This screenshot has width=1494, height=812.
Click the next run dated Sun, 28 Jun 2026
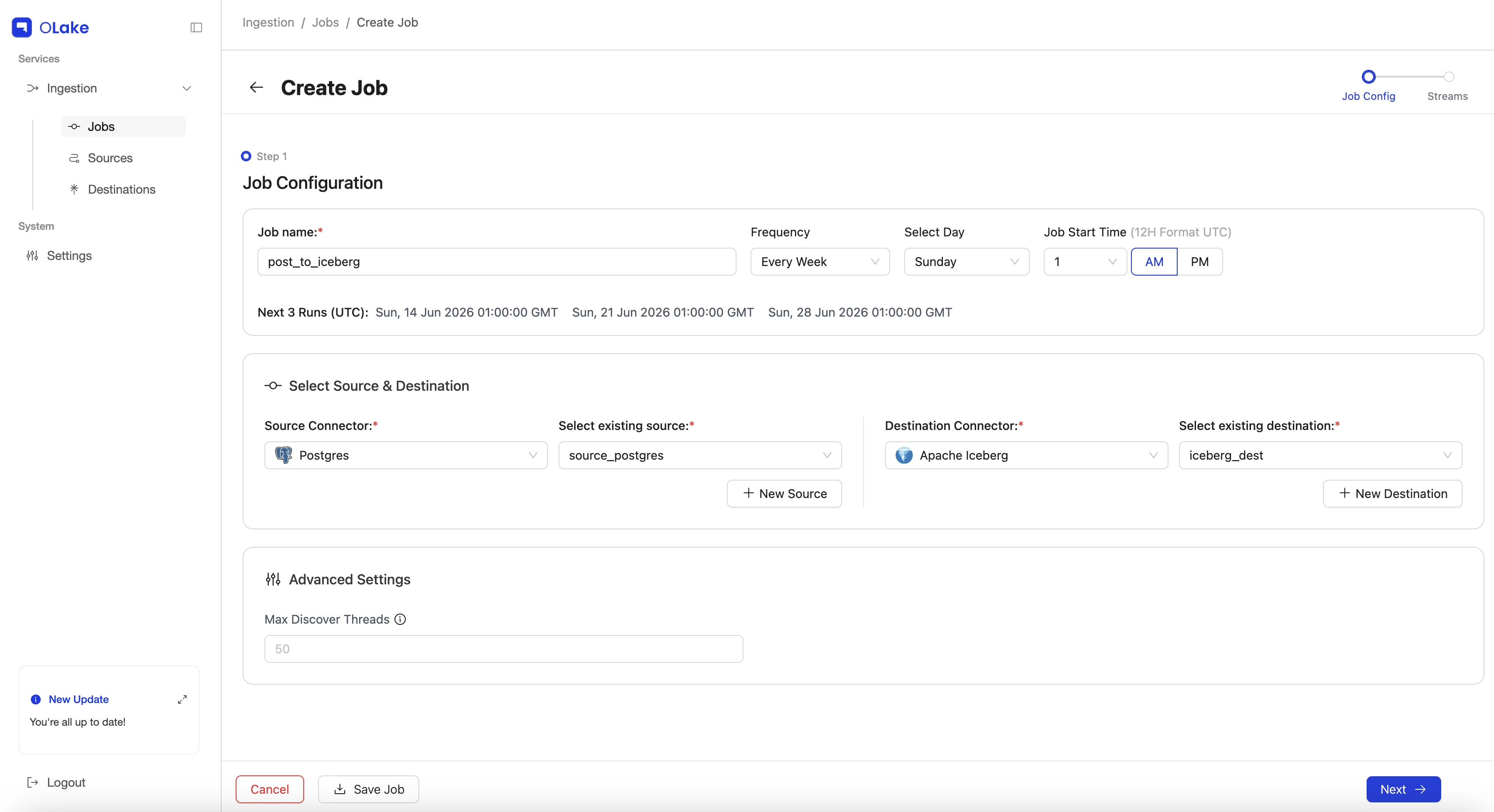pos(860,312)
